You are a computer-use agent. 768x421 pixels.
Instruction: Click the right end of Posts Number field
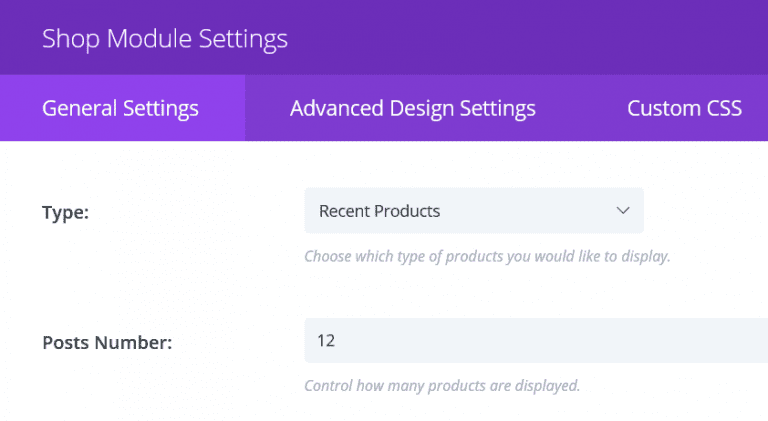click(752, 341)
